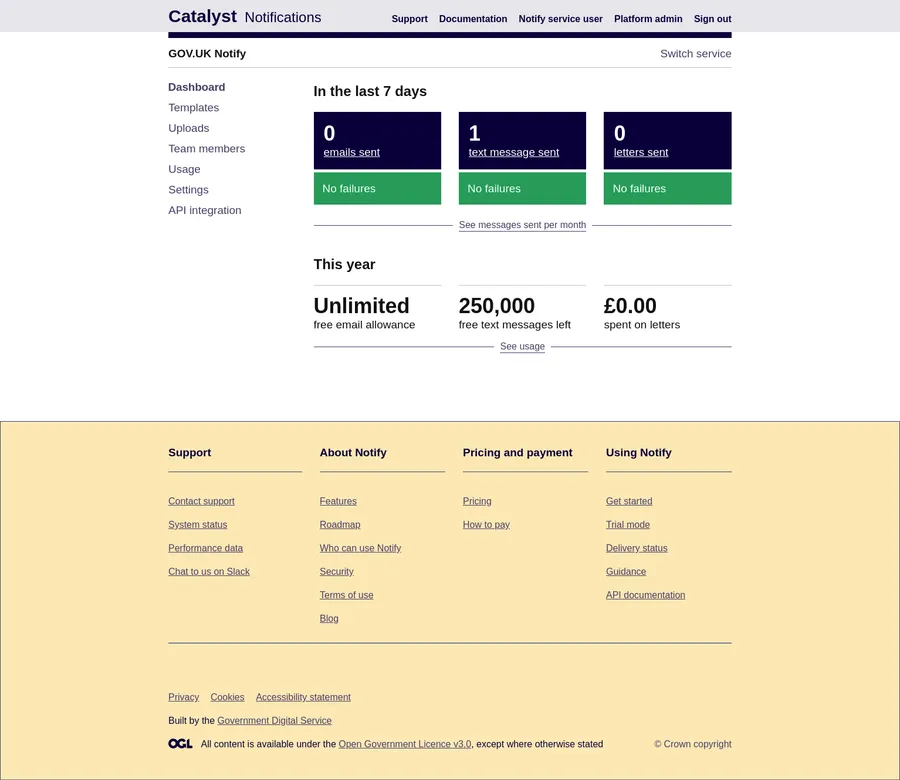
Task: Open the letters sent tile
Action: (x=641, y=153)
